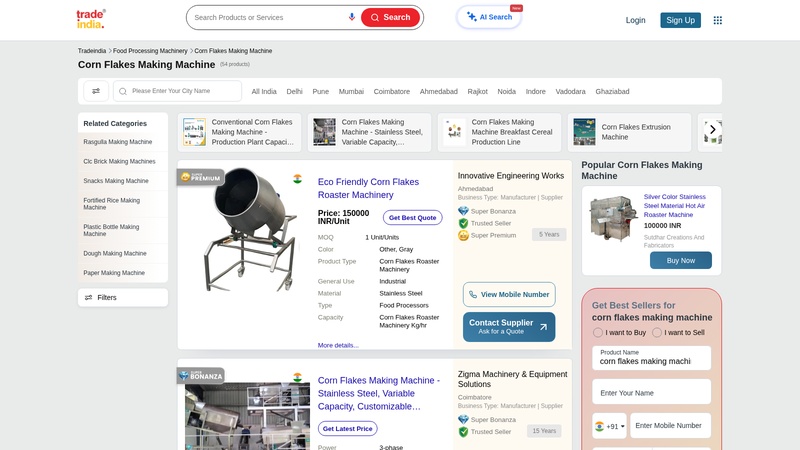The image size is (800, 450).
Task: Filter by Vadodara location
Action: 570,92
